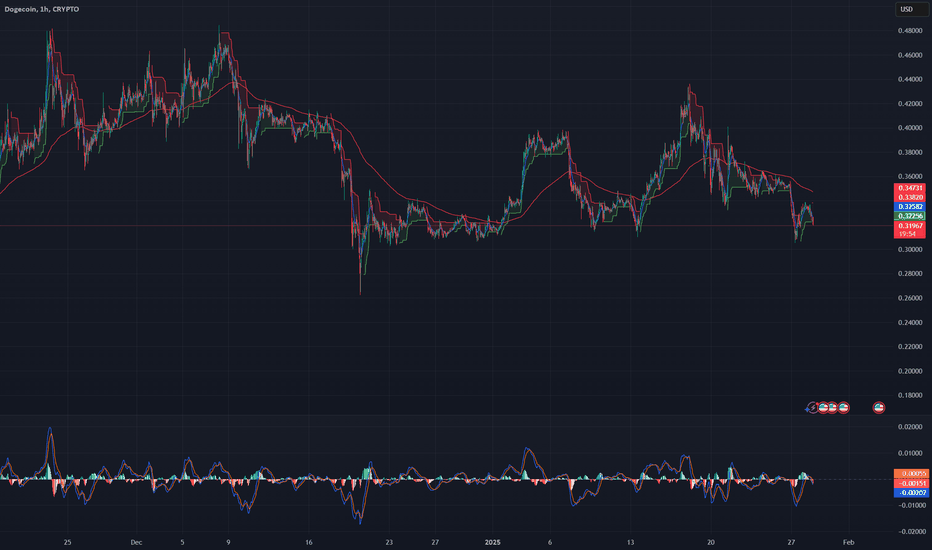This screenshot has width=932, height=550.
Task: Open the isolated US flag event icon near Feb
Action: click(x=879, y=407)
